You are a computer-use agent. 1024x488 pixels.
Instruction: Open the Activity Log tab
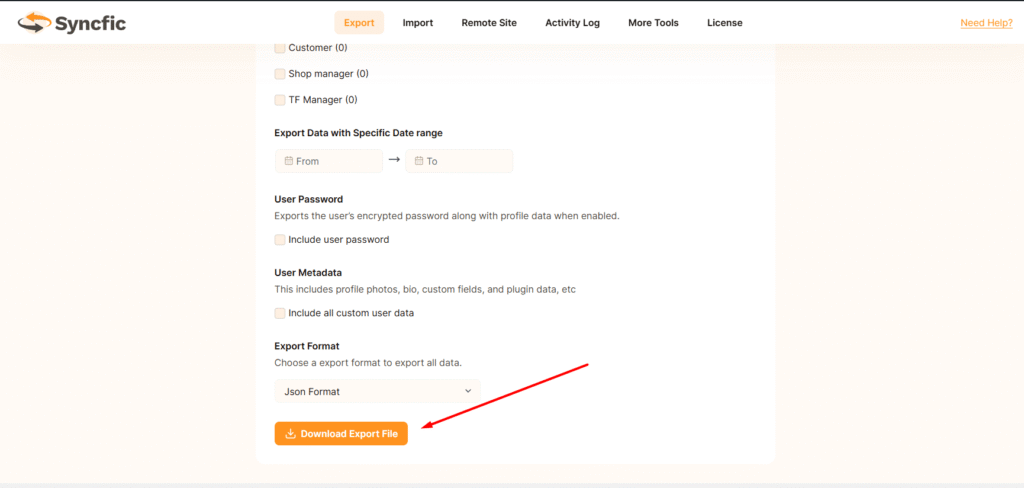[x=572, y=23]
